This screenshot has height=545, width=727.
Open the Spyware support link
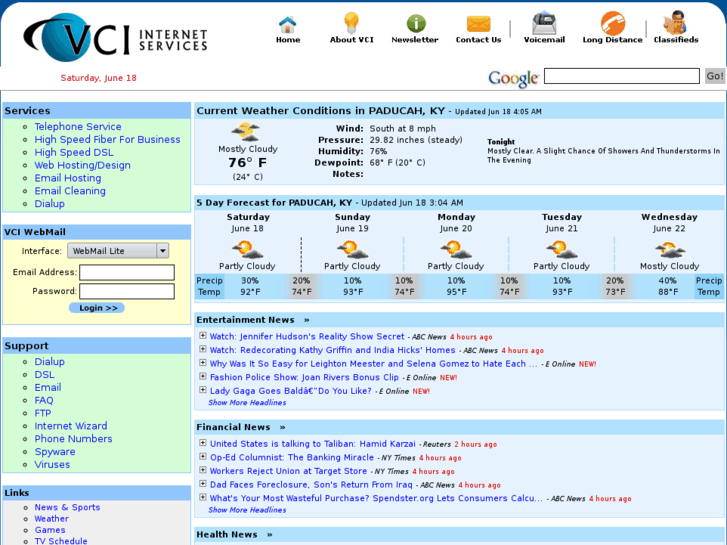55,452
